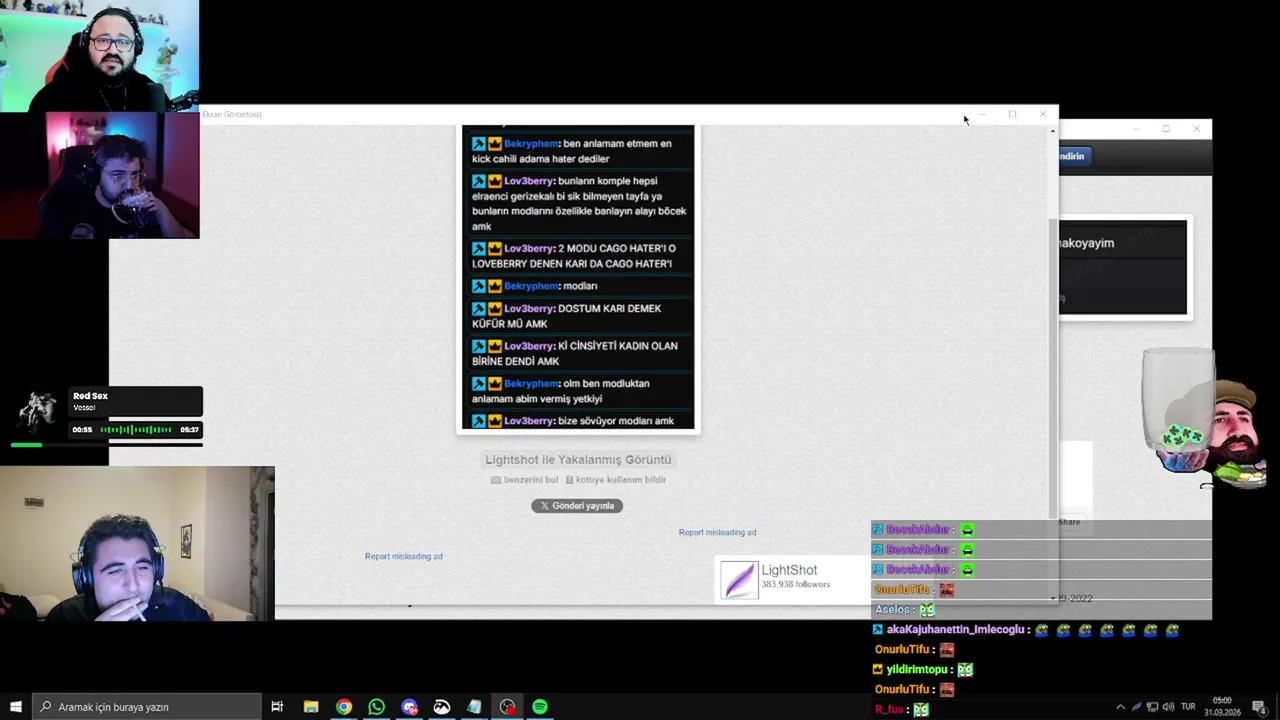Open the volume control in the system tray
This screenshot has width=1280, height=720.
1168,707
